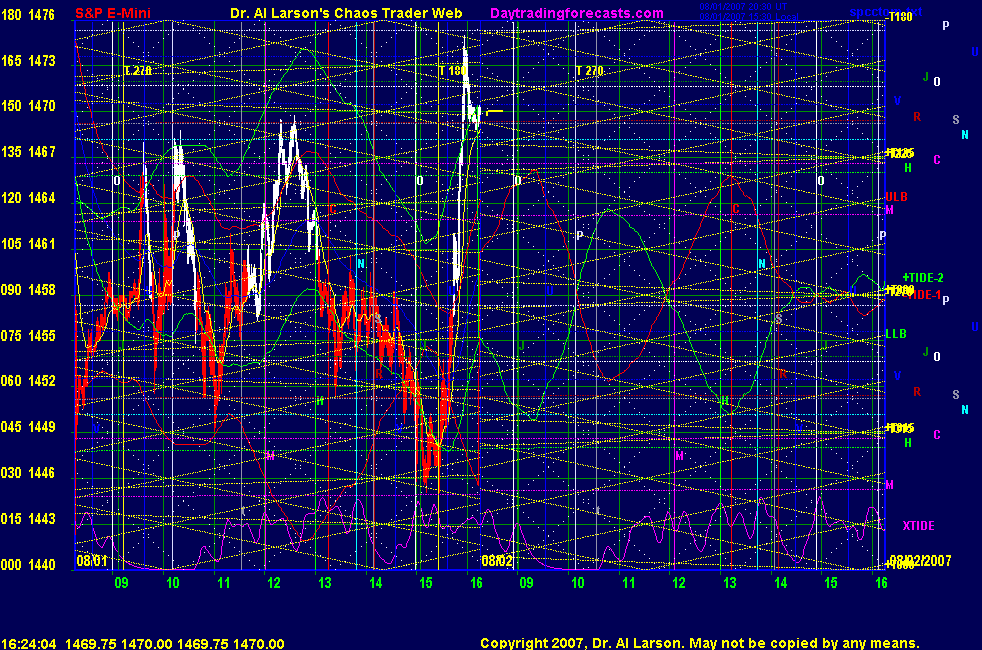
Task: Click the 1469.75 1470.00 1469.75 1470.00 quote readout
Action: point(175,644)
